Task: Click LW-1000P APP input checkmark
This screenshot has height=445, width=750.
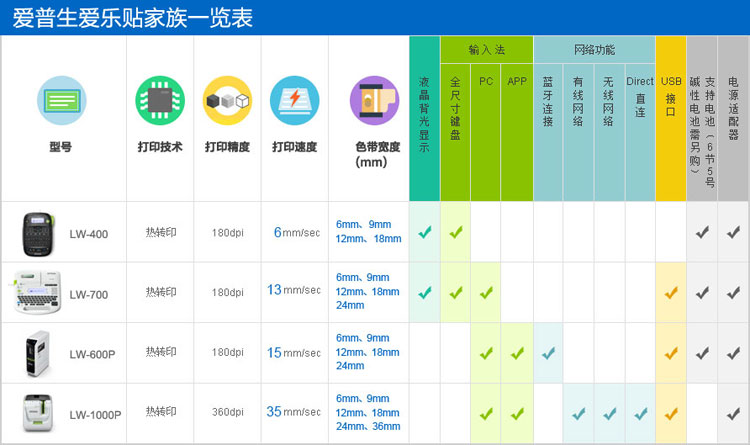Action: [517, 413]
